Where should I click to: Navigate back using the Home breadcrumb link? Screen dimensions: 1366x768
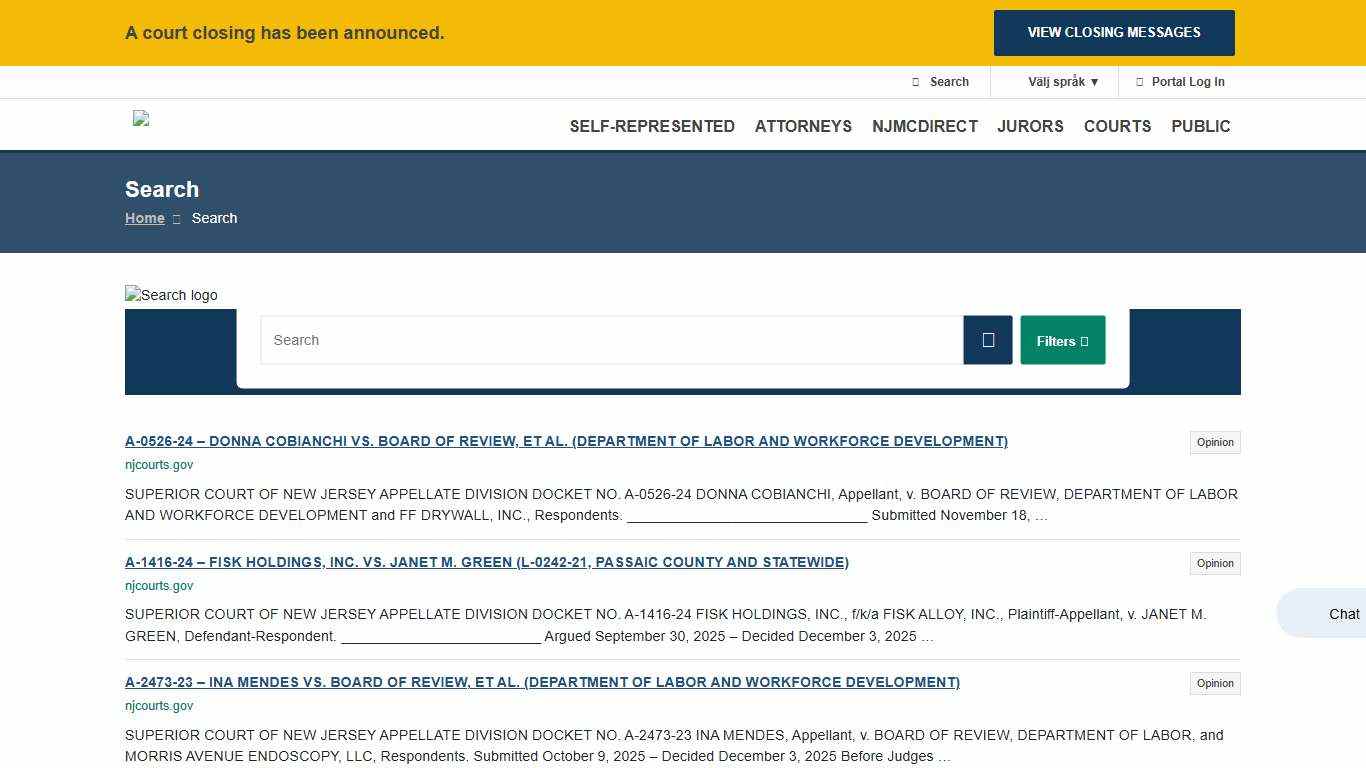(x=144, y=218)
